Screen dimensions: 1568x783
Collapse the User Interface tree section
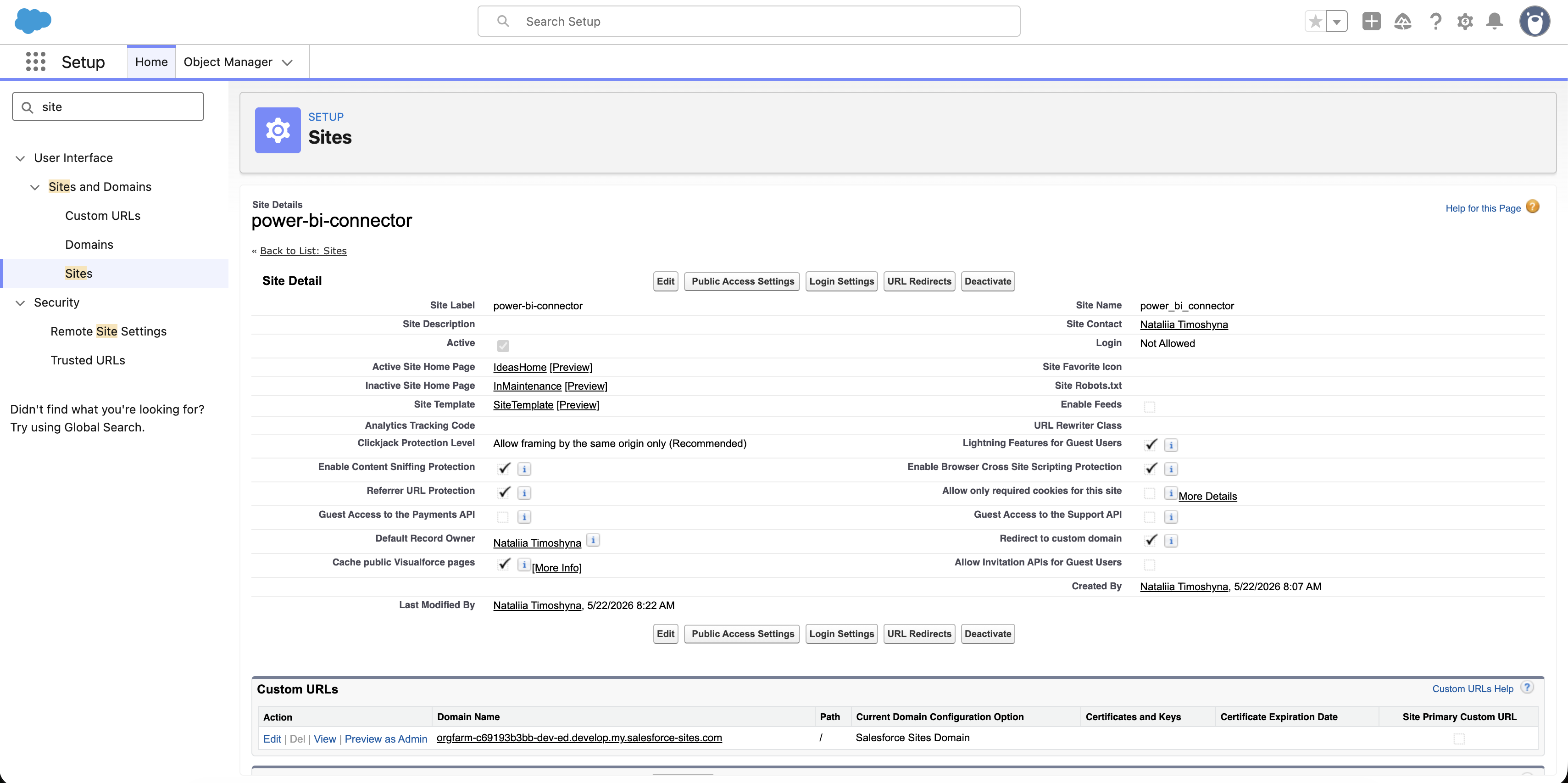tap(20, 158)
